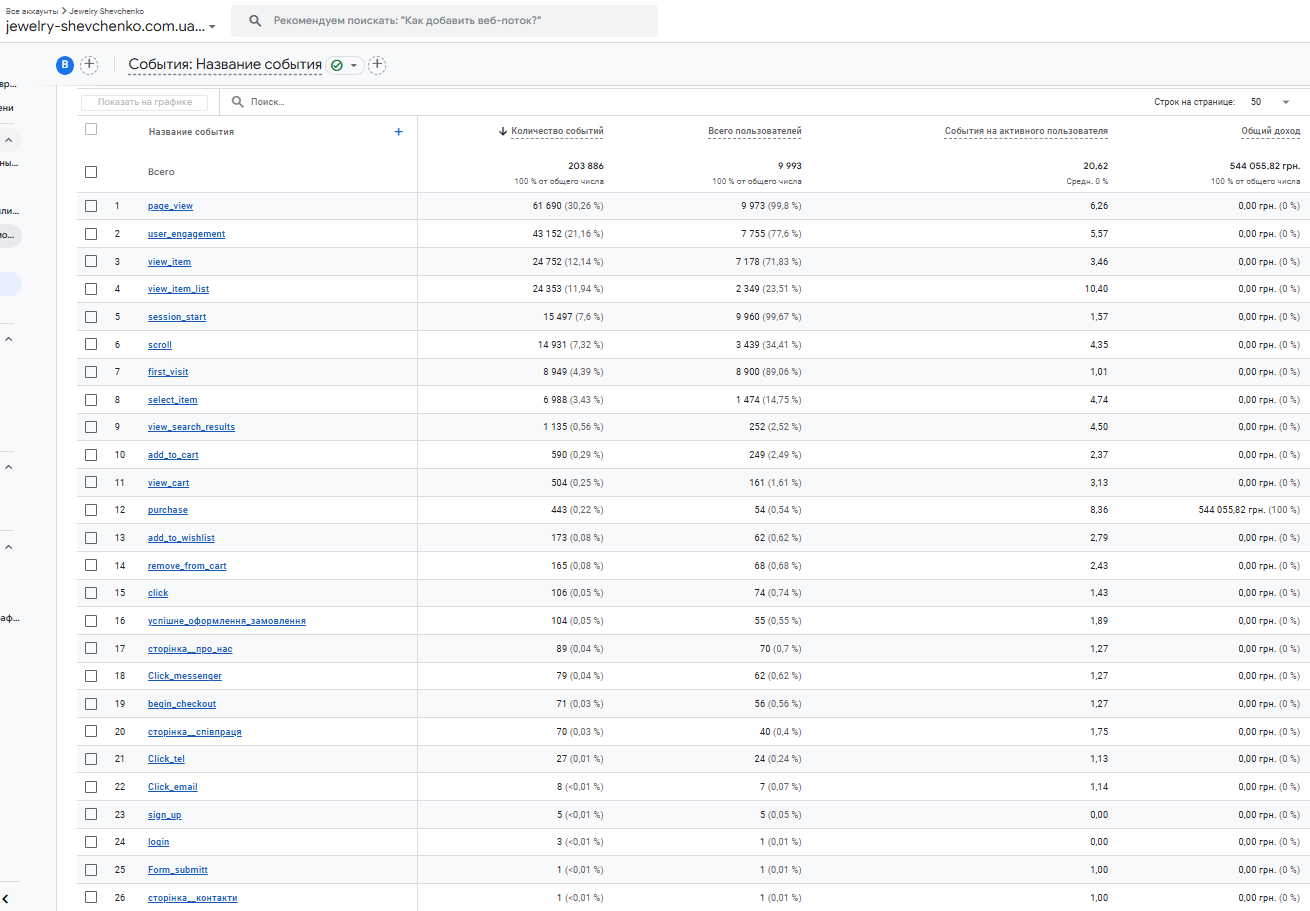1310x911 pixels.
Task: Collapse the sidebar with the bottom-left chevron
Action: point(7,898)
